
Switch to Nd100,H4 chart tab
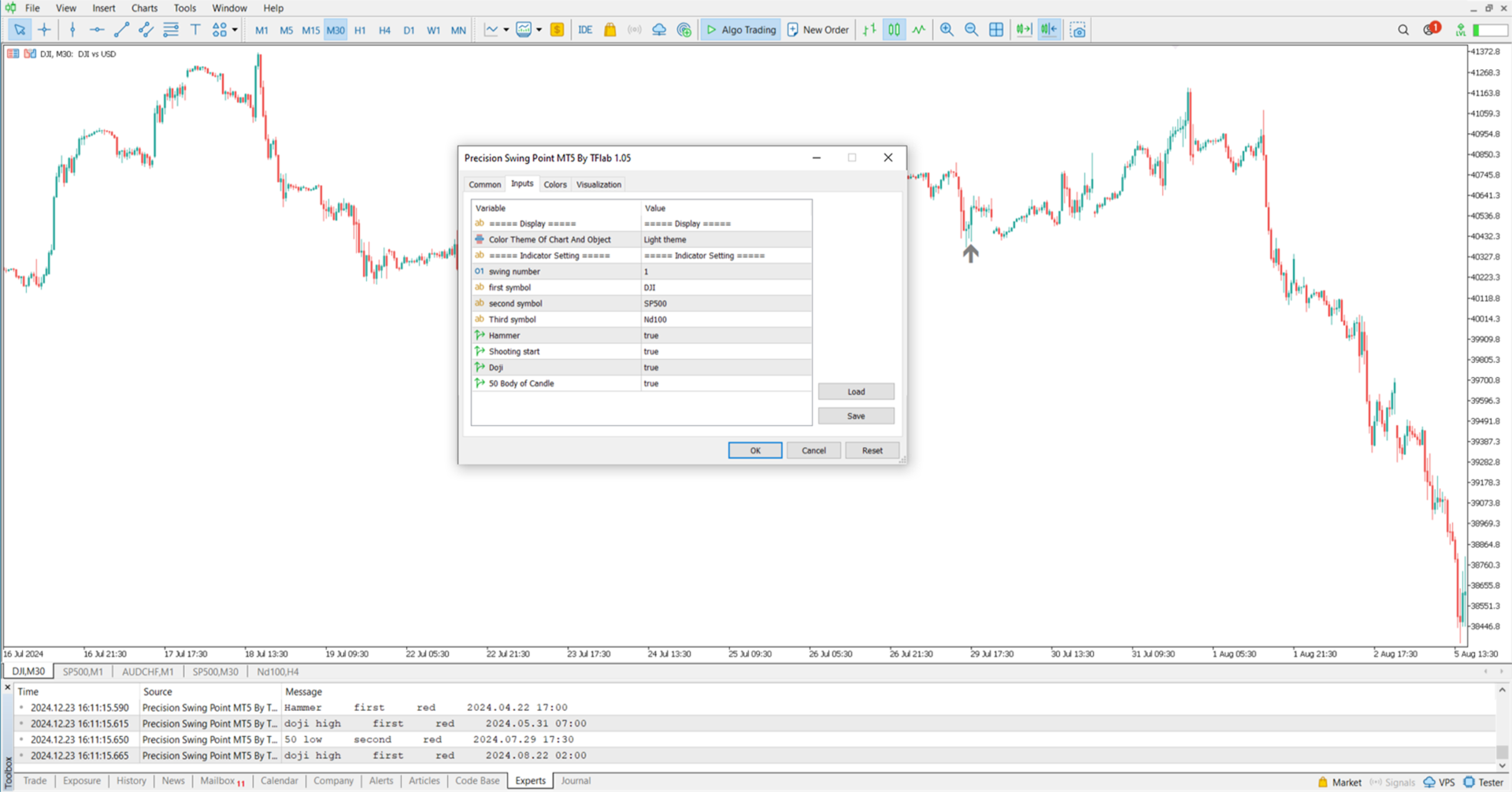point(278,672)
